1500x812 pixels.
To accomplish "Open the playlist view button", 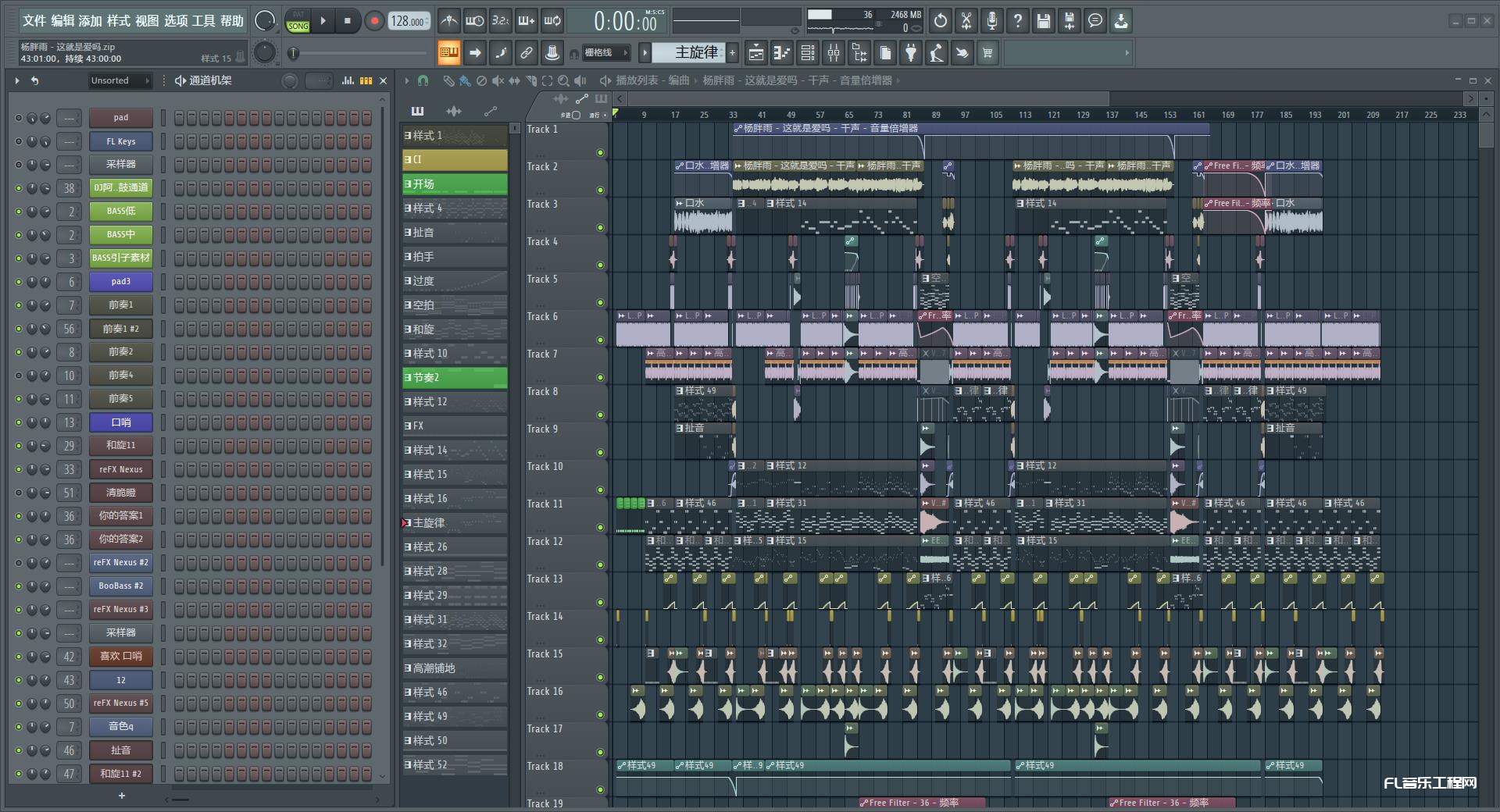I will (x=756, y=53).
